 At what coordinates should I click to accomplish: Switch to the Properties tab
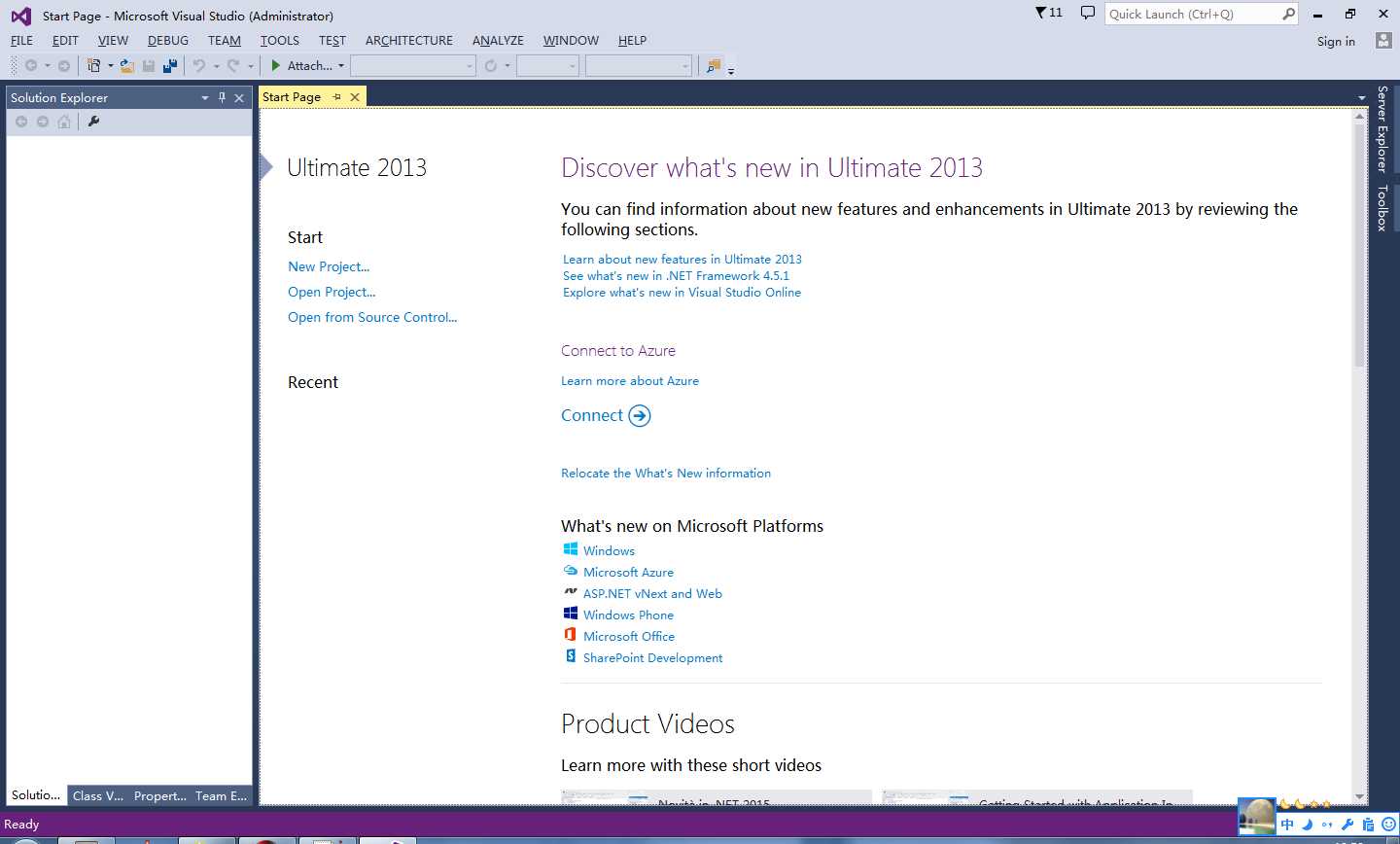click(x=160, y=795)
